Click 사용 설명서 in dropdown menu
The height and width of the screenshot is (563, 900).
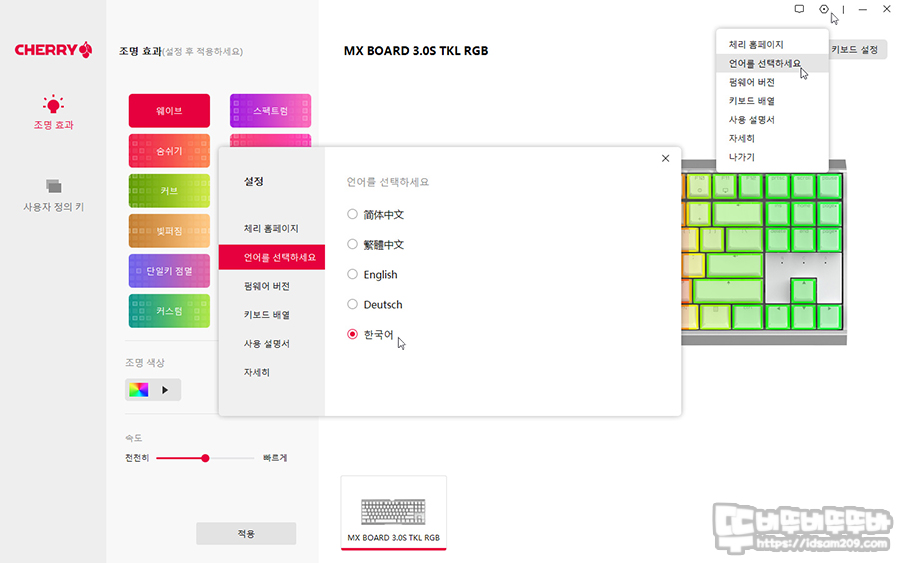(x=772, y=119)
